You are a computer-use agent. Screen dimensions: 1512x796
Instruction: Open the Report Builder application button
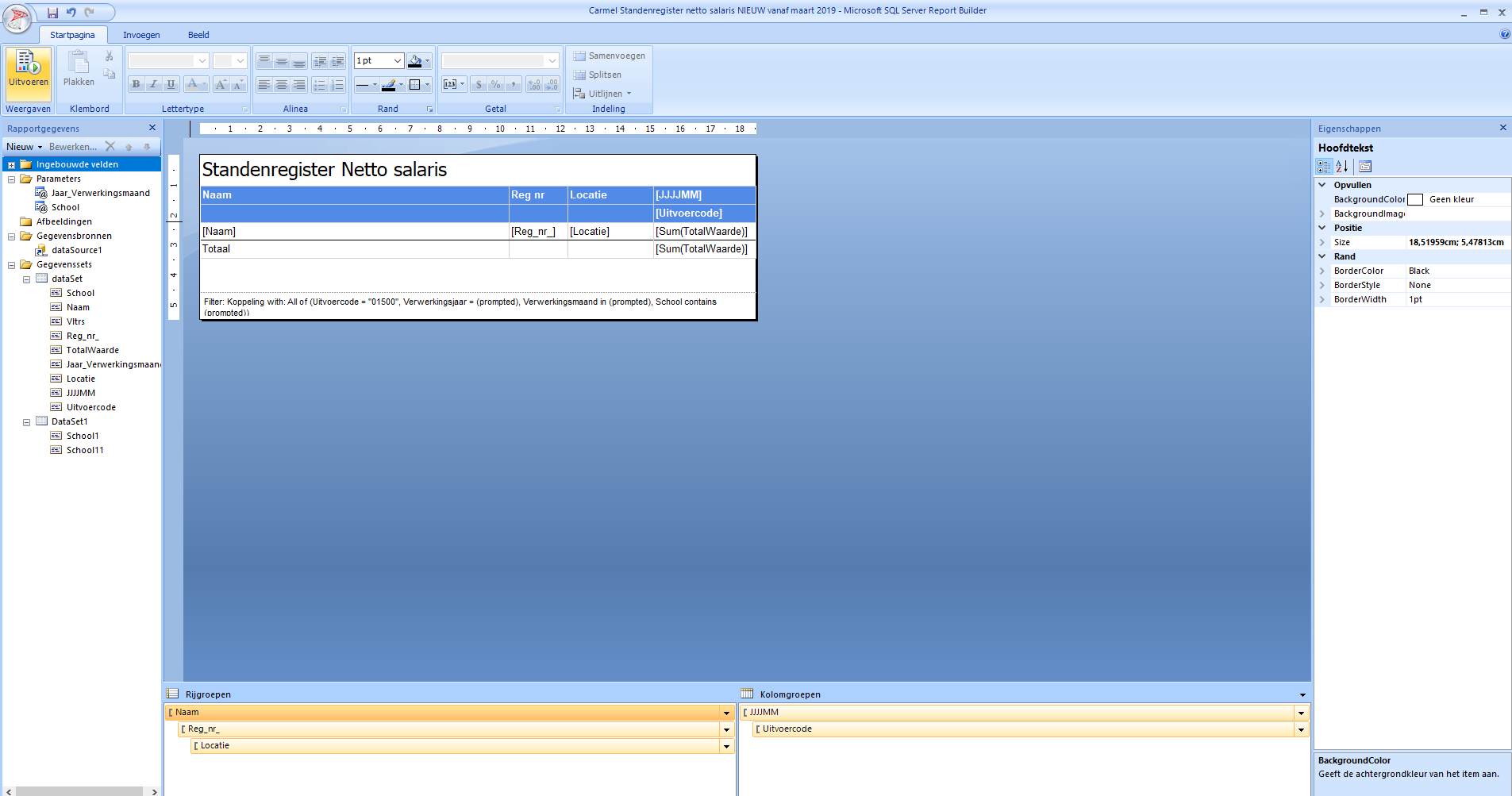pyautogui.click(x=17, y=17)
